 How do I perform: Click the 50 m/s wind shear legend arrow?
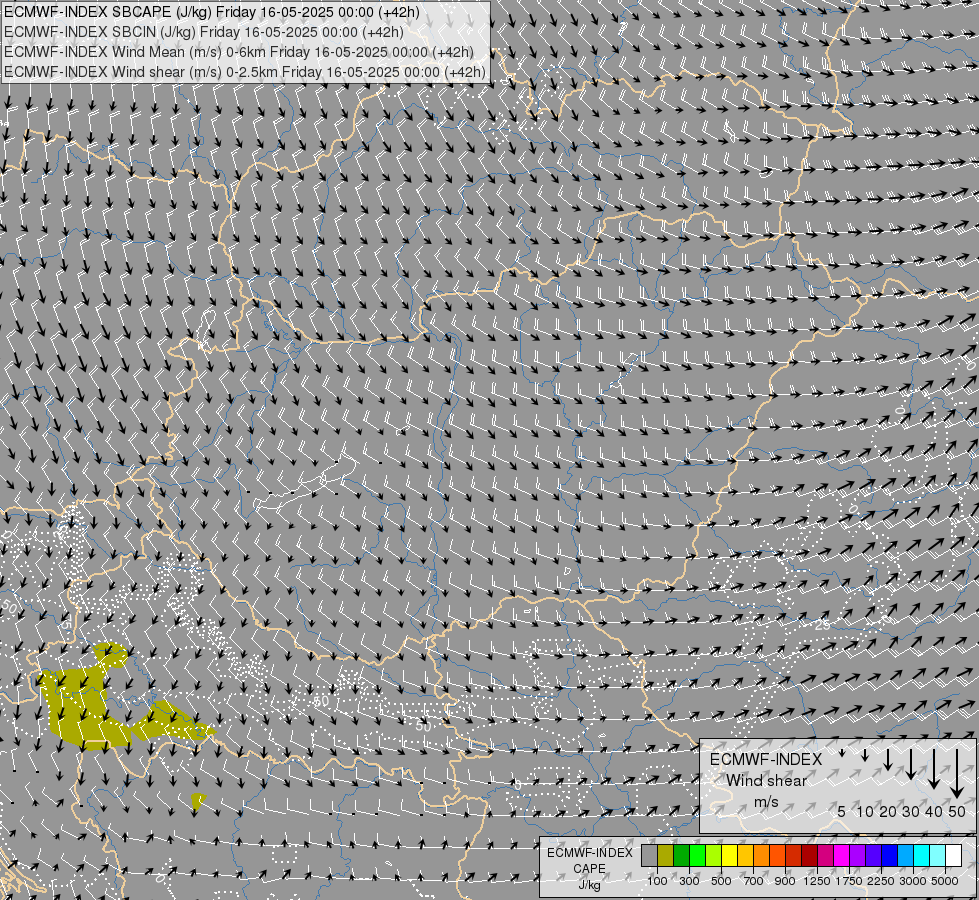(957, 774)
